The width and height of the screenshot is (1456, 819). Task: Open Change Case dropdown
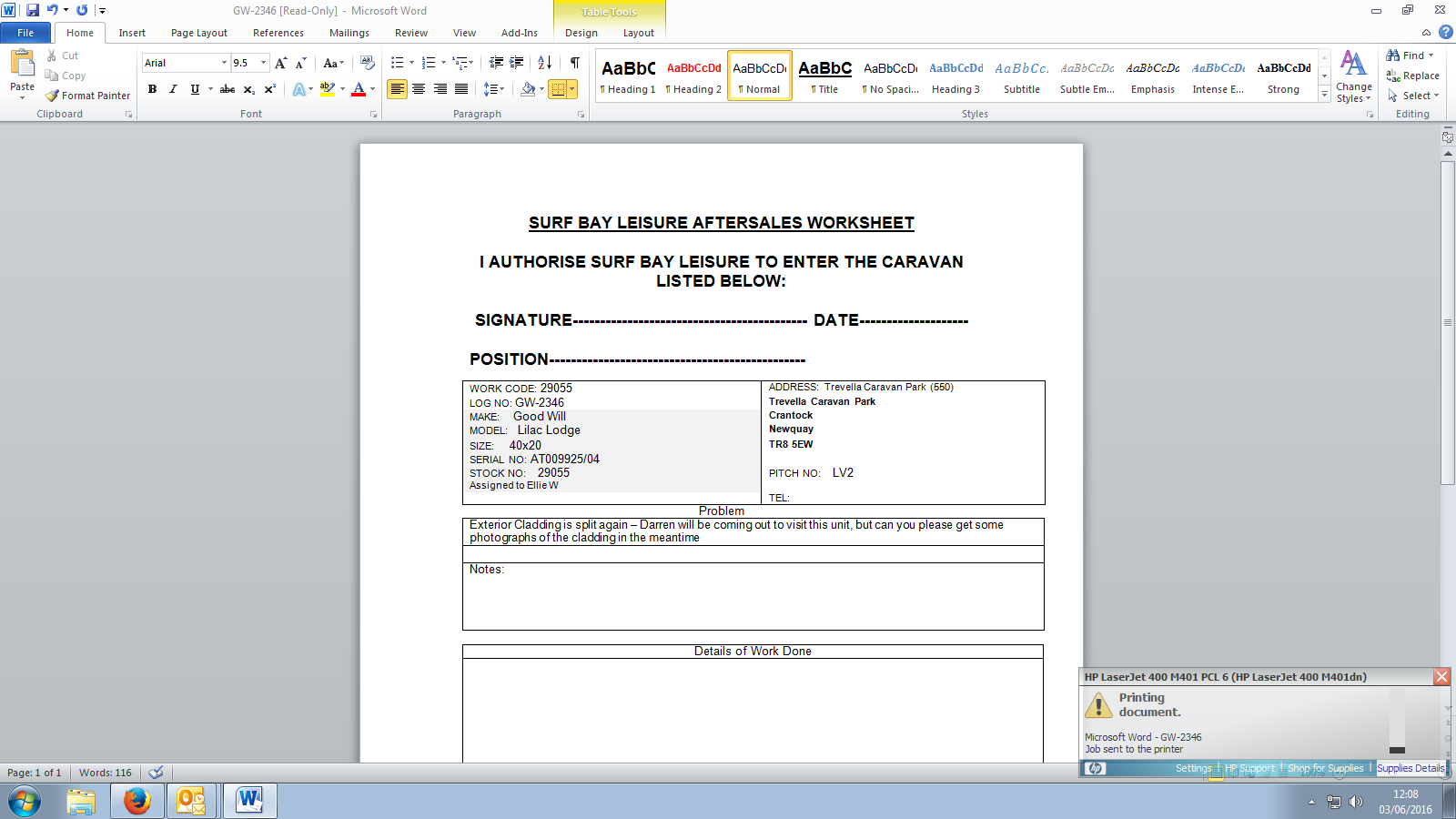pos(334,63)
